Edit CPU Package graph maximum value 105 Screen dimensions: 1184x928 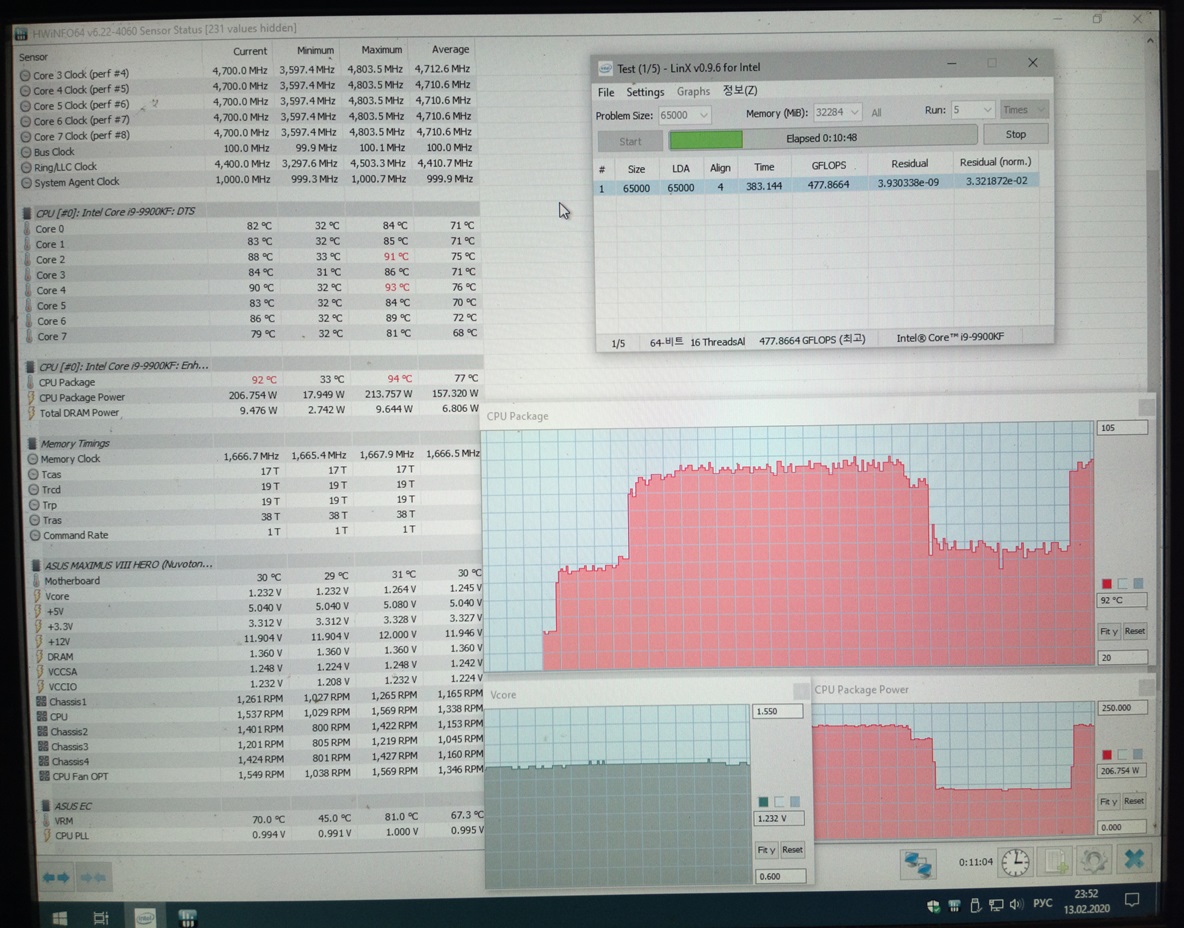(x=1122, y=427)
